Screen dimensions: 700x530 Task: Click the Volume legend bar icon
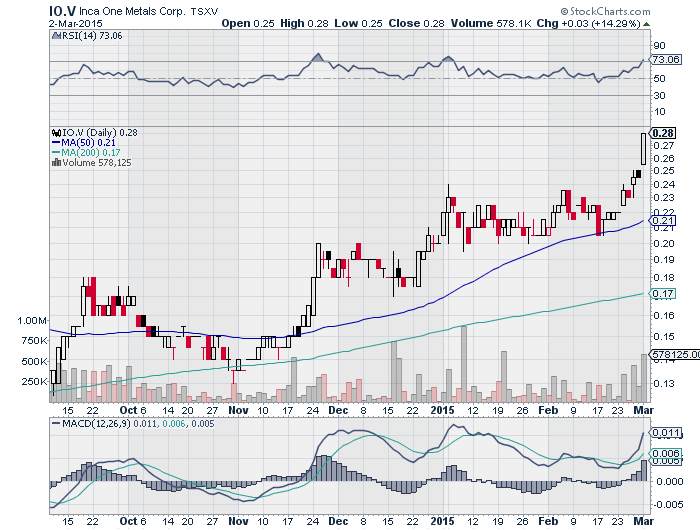[x=55, y=162]
